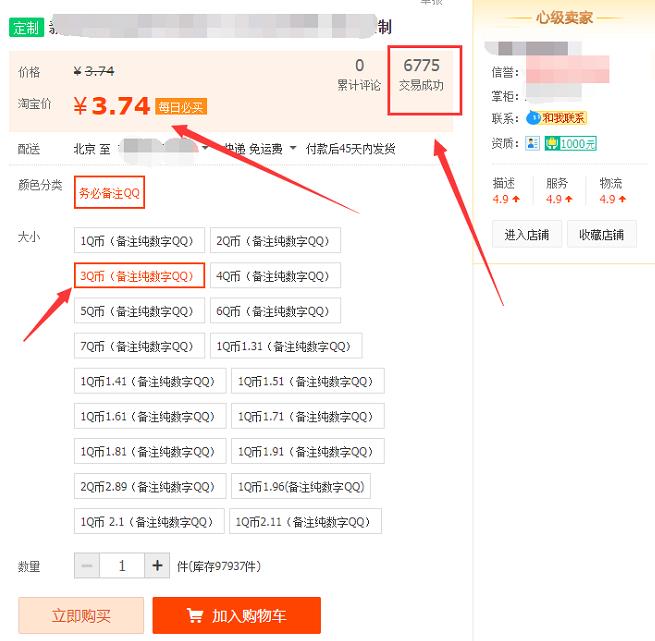Click the 收藏店铺 button
The height and width of the screenshot is (641, 655).
(x=602, y=234)
